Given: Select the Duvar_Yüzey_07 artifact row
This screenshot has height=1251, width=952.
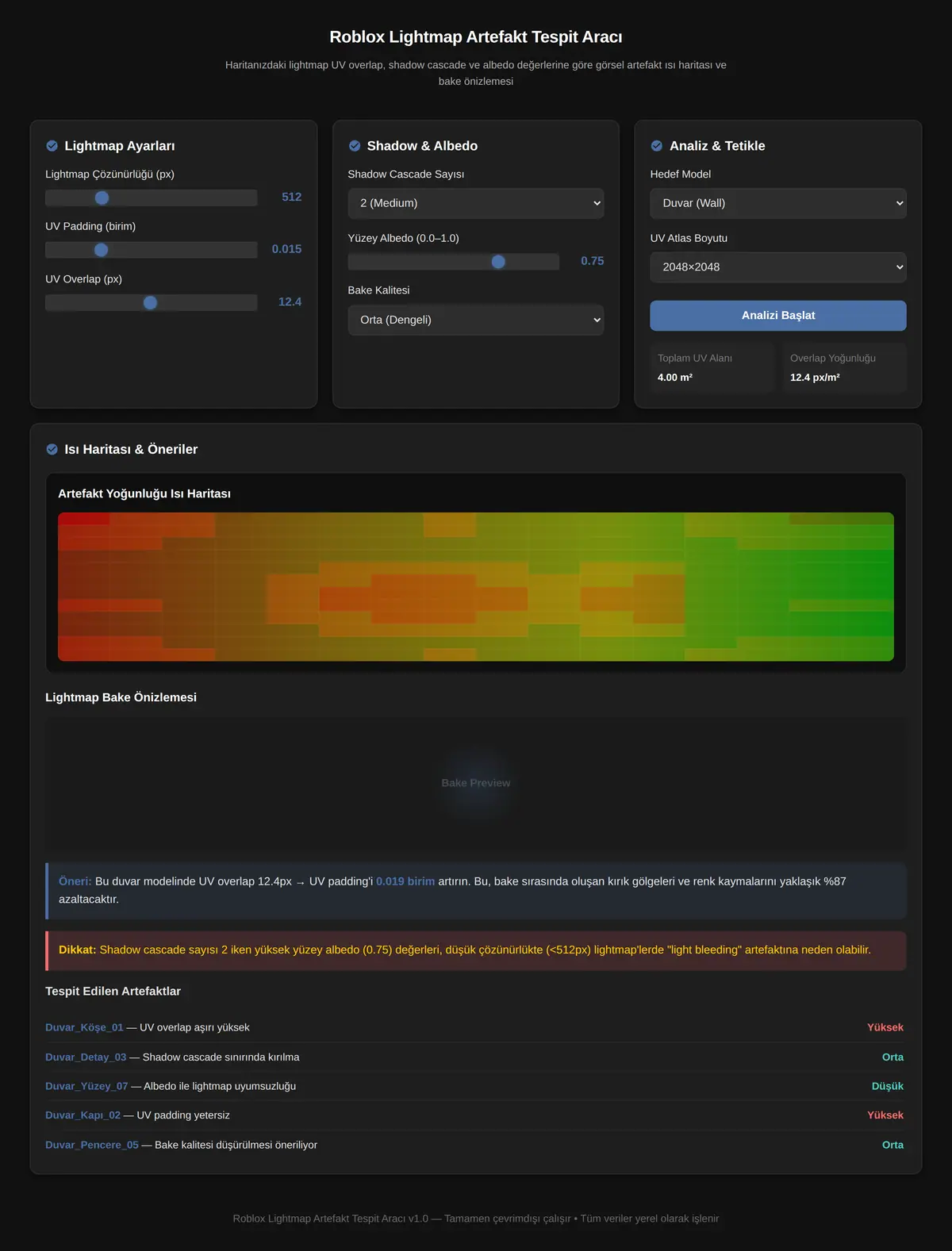Looking at the screenshot, I should (x=474, y=1086).
